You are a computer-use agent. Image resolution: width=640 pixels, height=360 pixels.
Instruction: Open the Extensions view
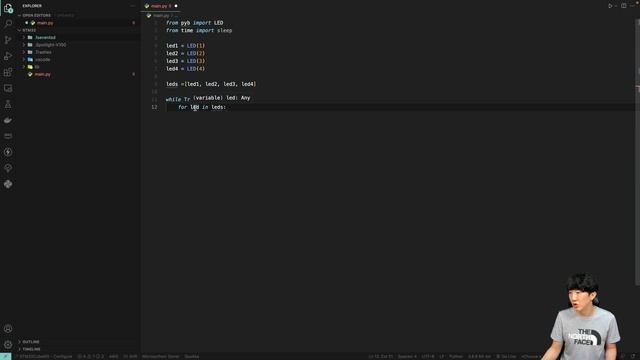(8, 72)
